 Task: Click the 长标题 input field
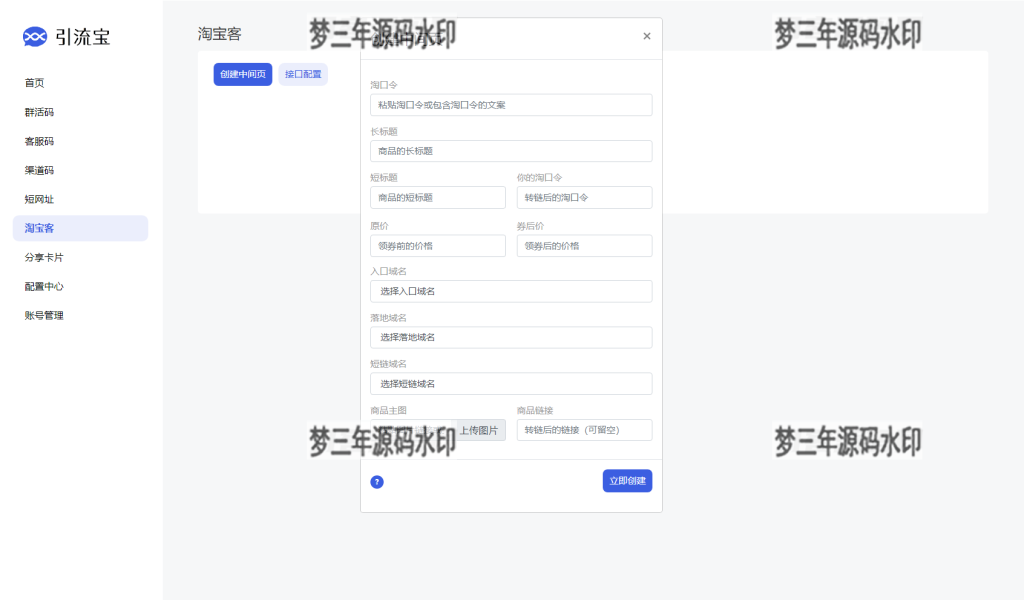[510, 151]
